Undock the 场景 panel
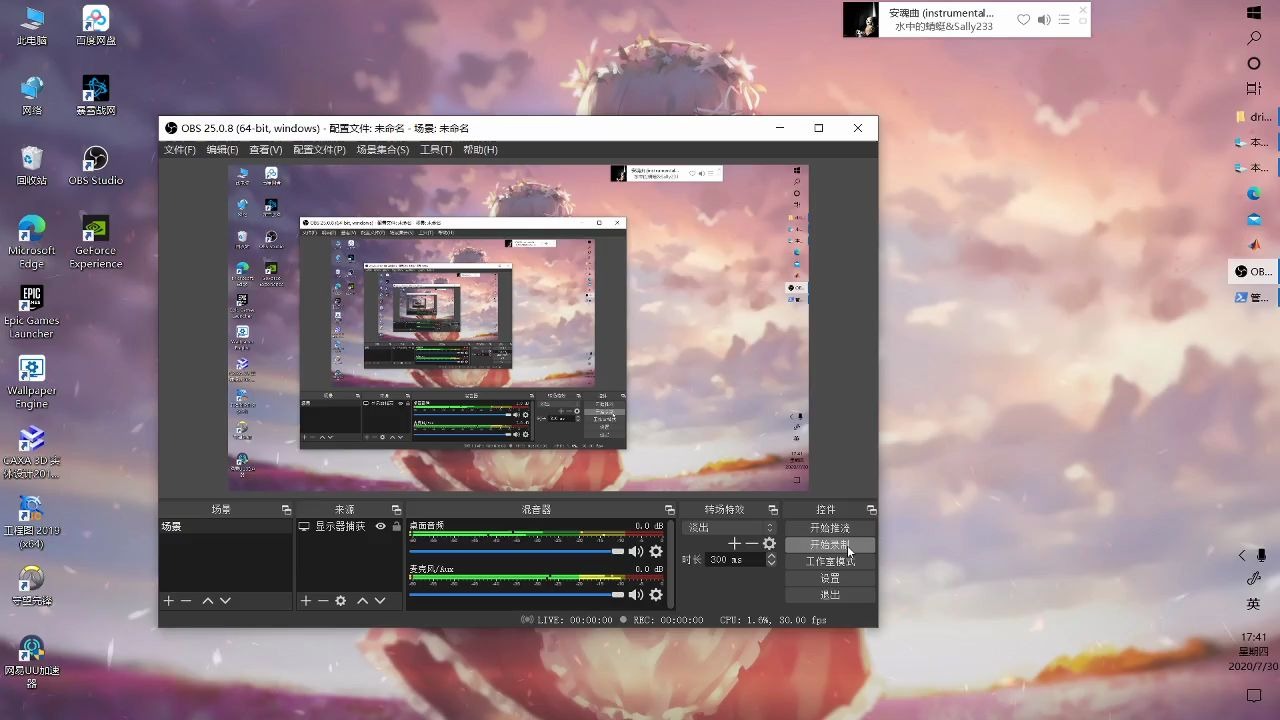The height and width of the screenshot is (720, 1280). click(x=286, y=510)
